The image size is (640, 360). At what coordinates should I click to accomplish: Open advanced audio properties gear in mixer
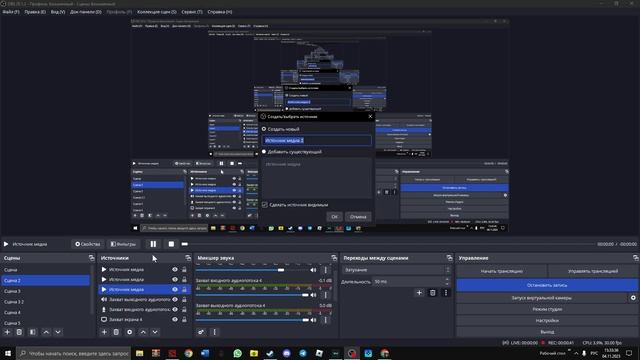coord(201,332)
